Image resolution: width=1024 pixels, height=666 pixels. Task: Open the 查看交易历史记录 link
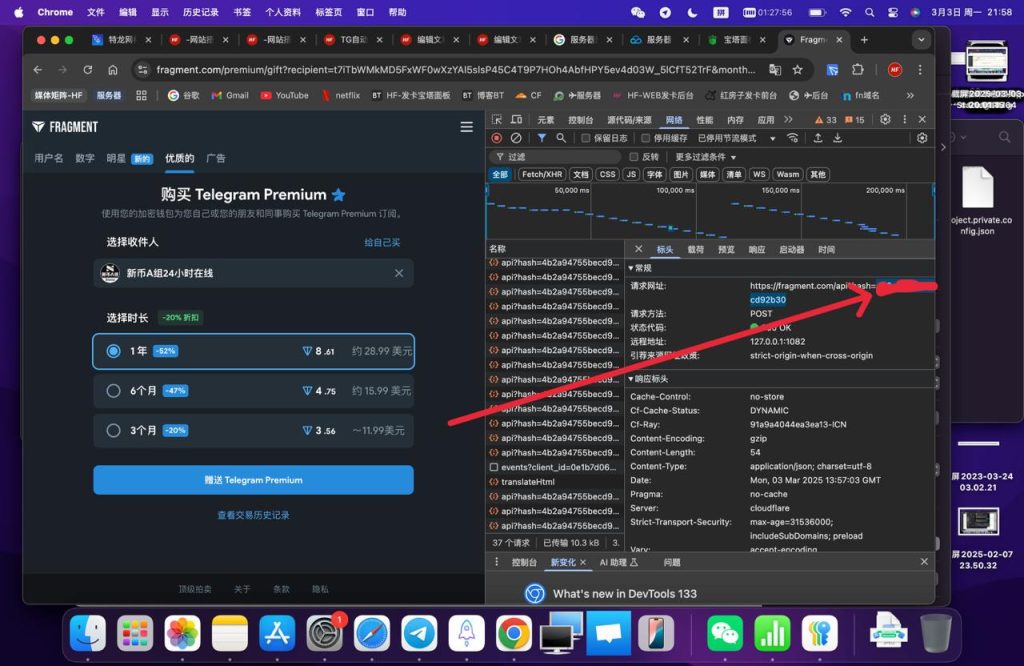tap(253, 515)
